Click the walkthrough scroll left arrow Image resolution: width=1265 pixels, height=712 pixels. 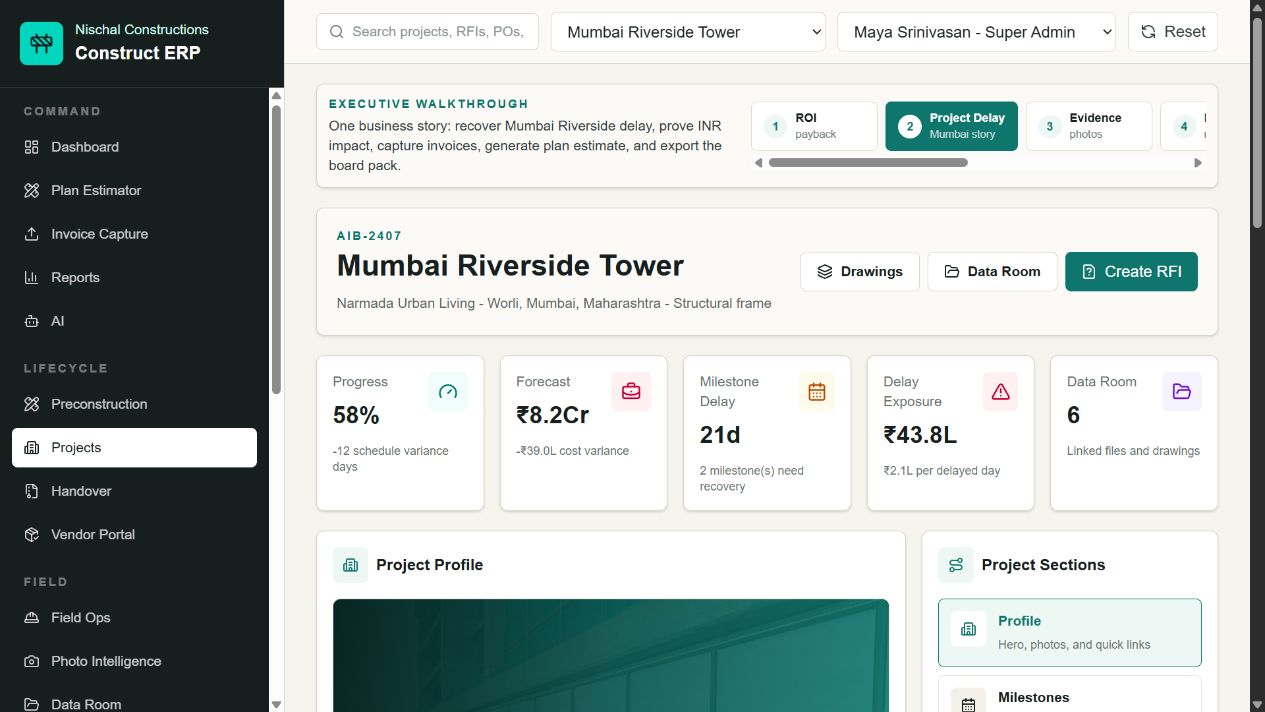click(x=759, y=162)
